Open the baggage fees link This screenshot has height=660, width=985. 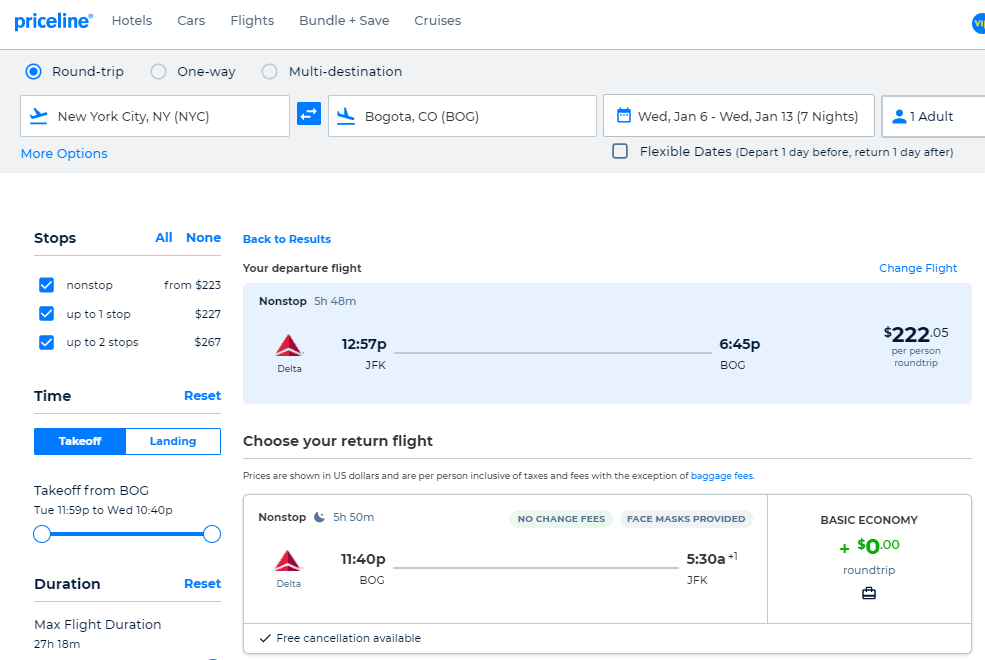point(722,476)
